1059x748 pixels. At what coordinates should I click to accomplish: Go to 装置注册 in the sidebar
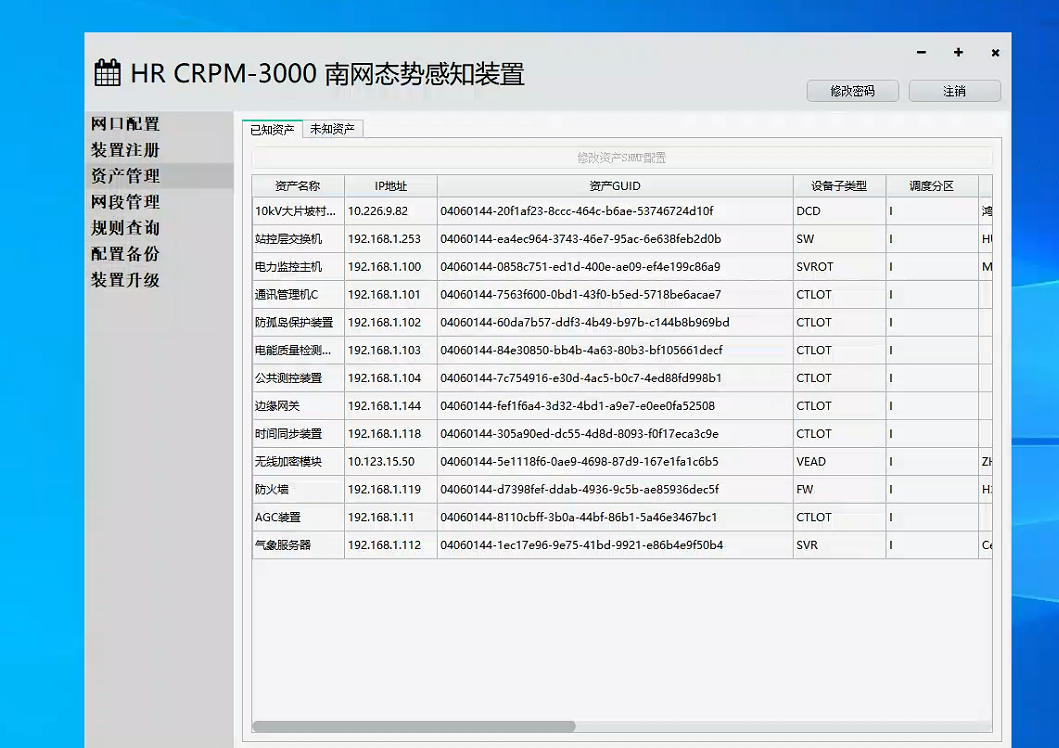click(x=125, y=150)
